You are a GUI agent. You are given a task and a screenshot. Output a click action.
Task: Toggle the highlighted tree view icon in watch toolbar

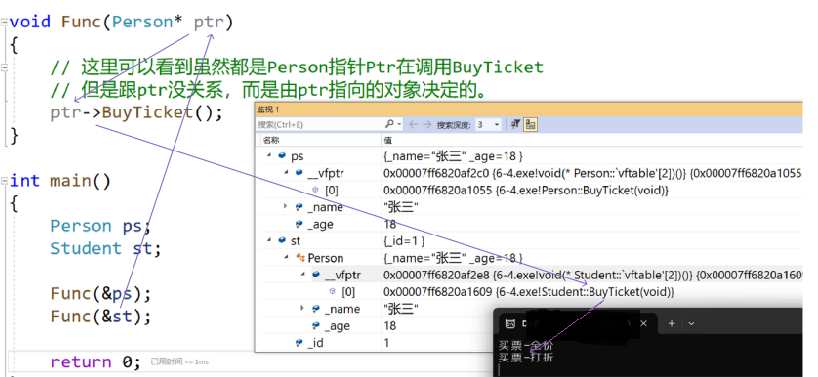coord(531,125)
